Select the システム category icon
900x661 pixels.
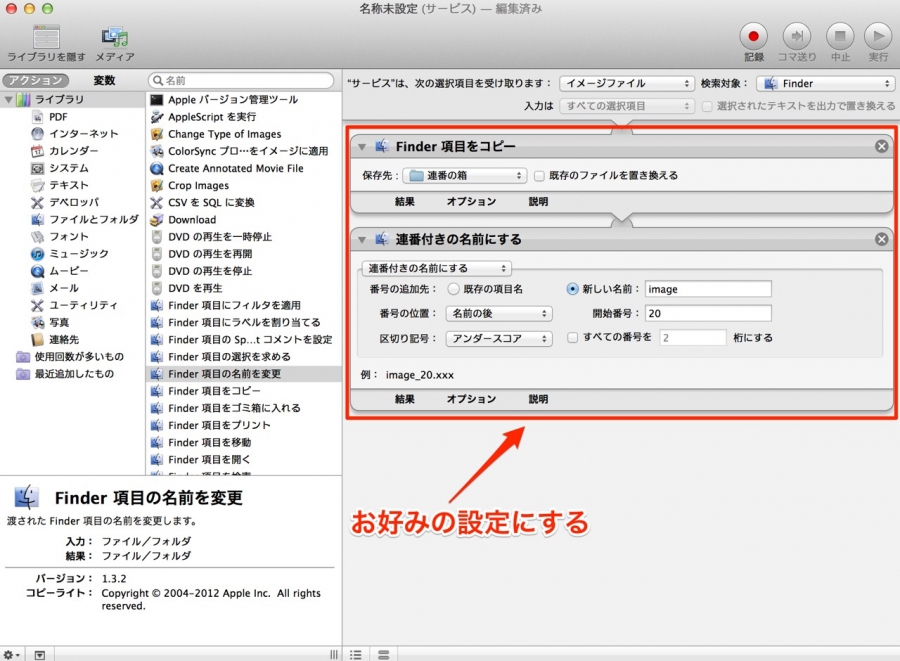(37, 168)
